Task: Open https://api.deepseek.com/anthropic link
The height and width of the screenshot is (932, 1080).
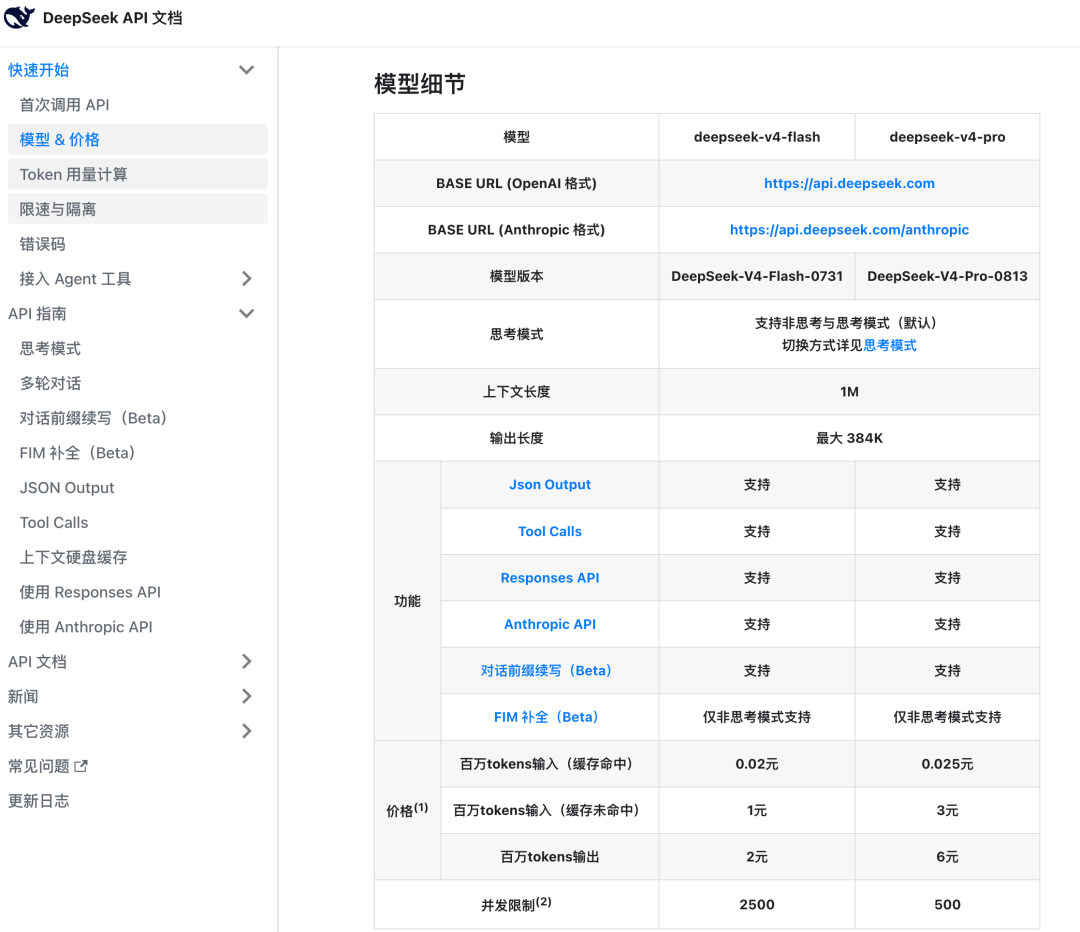Action: point(849,229)
